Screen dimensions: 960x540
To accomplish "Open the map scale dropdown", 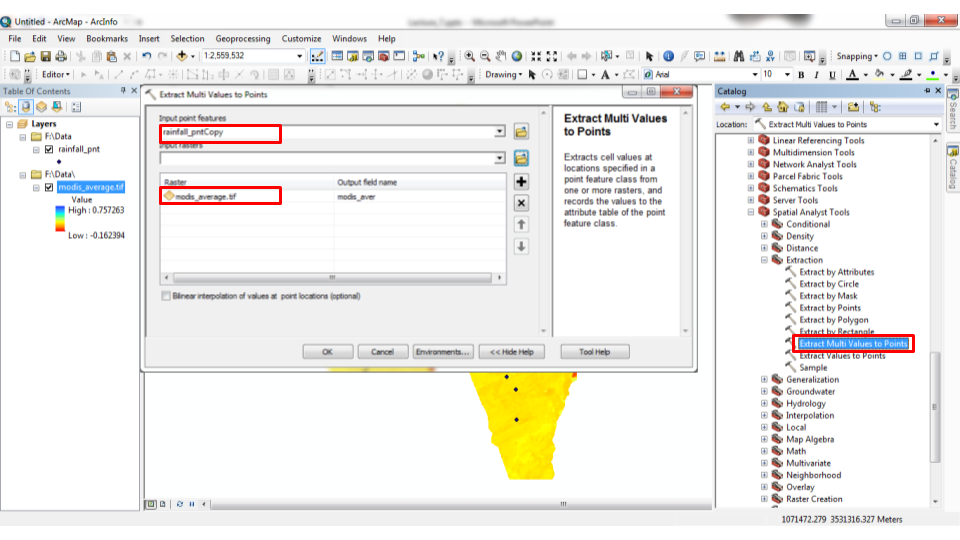I will click(x=299, y=56).
